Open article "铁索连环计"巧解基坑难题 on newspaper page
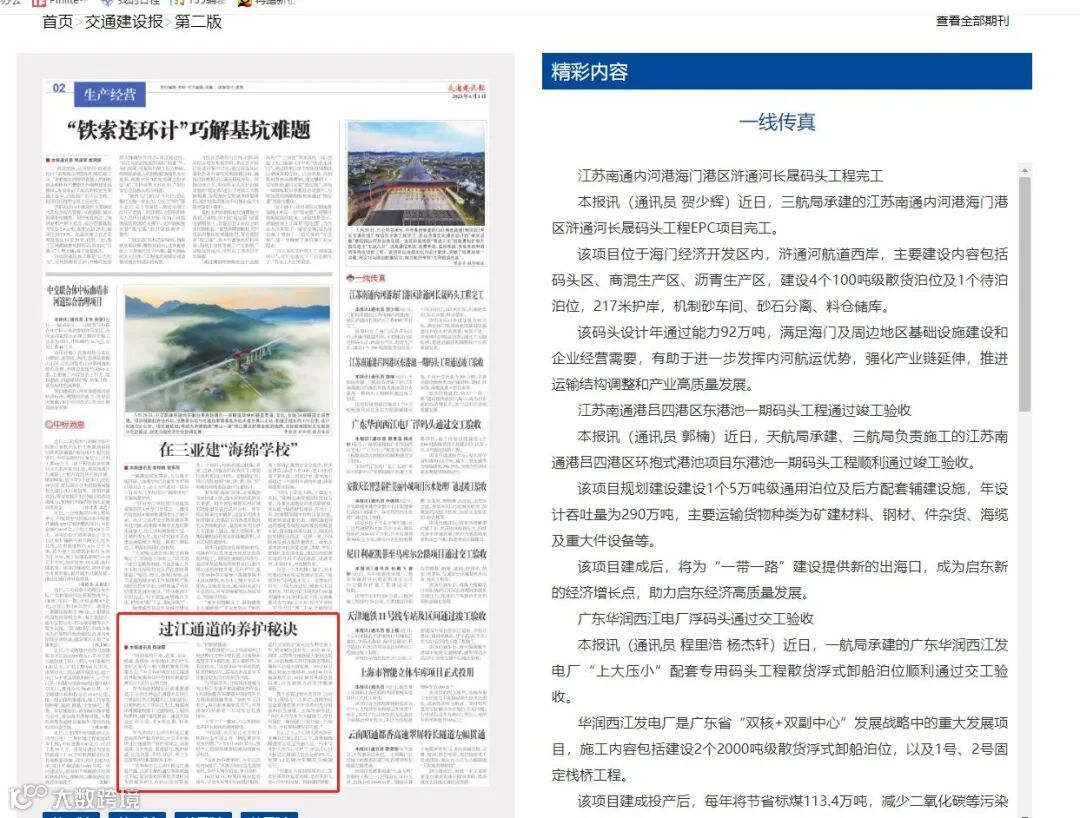 (x=189, y=130)
